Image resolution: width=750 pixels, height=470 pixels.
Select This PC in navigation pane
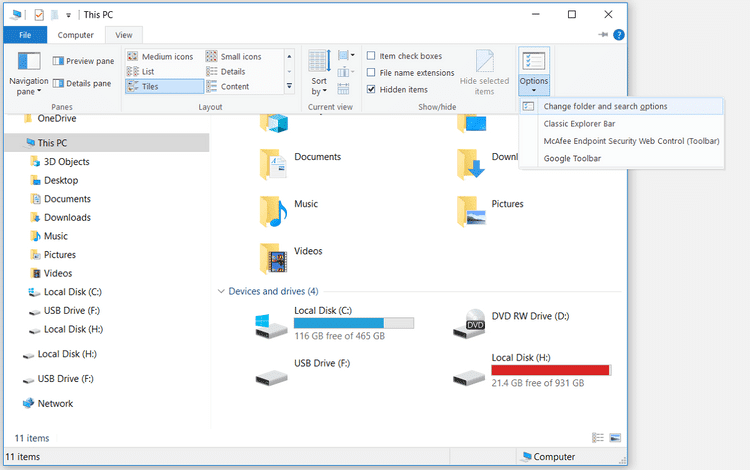click(107, 142)
